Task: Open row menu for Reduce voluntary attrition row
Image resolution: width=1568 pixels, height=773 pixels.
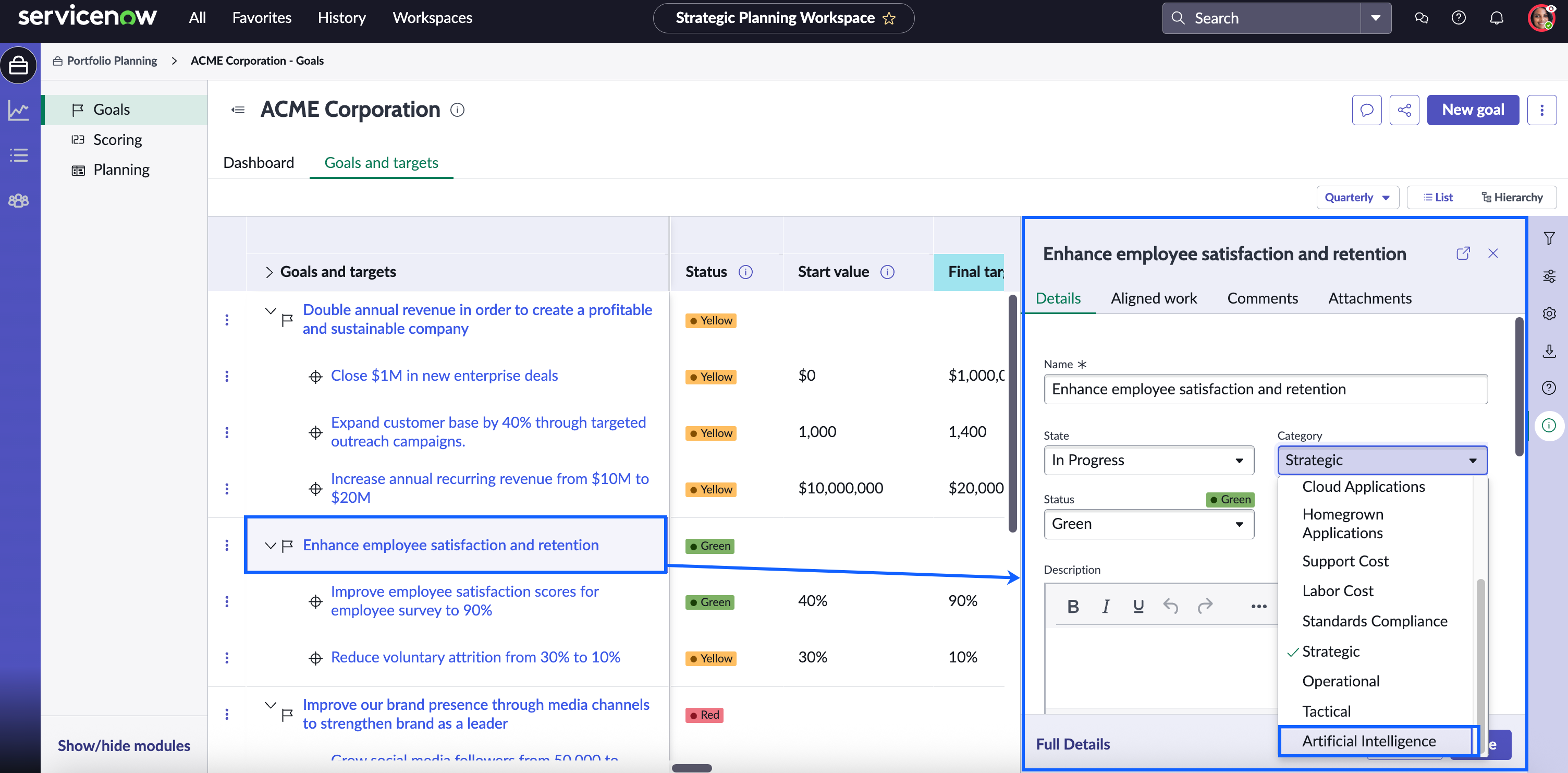Action: [x=227, y=658]
